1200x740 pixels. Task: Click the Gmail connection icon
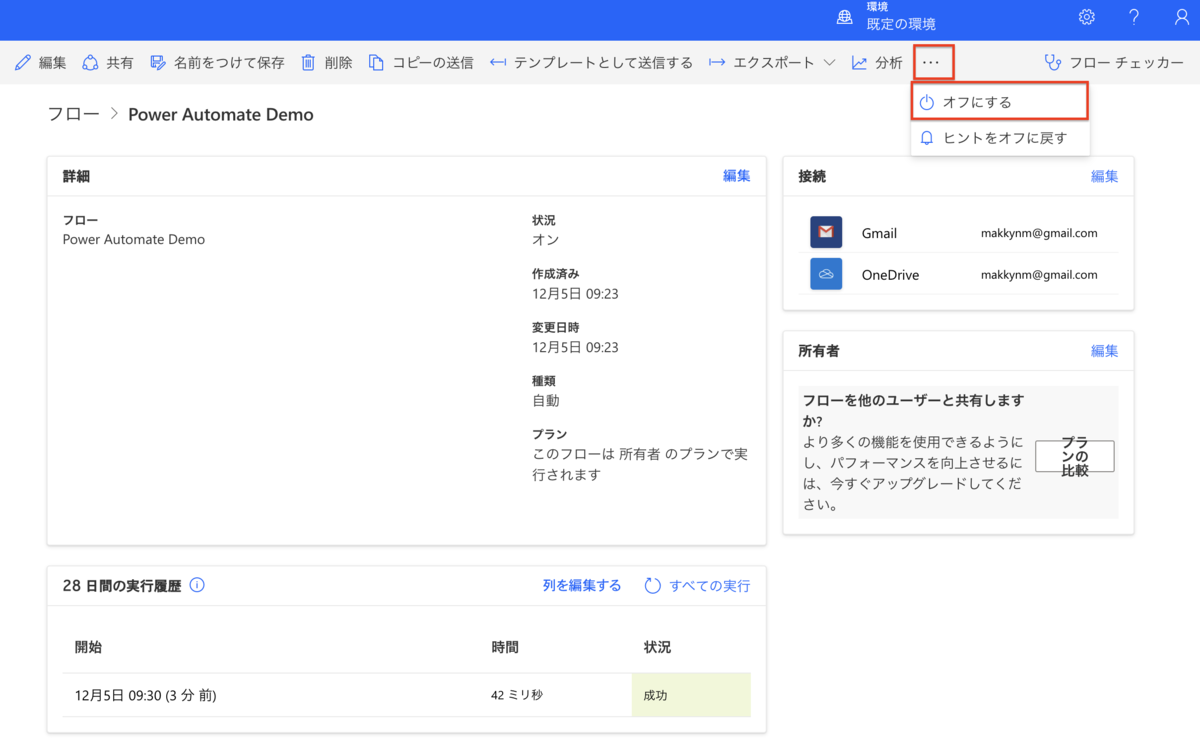tap(826, 232)
